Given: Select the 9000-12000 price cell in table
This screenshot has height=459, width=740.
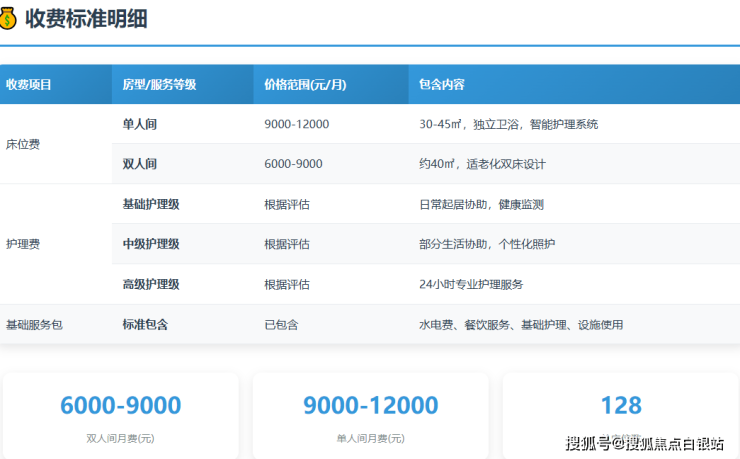Looking at the screenshot, I should (296, 124).
